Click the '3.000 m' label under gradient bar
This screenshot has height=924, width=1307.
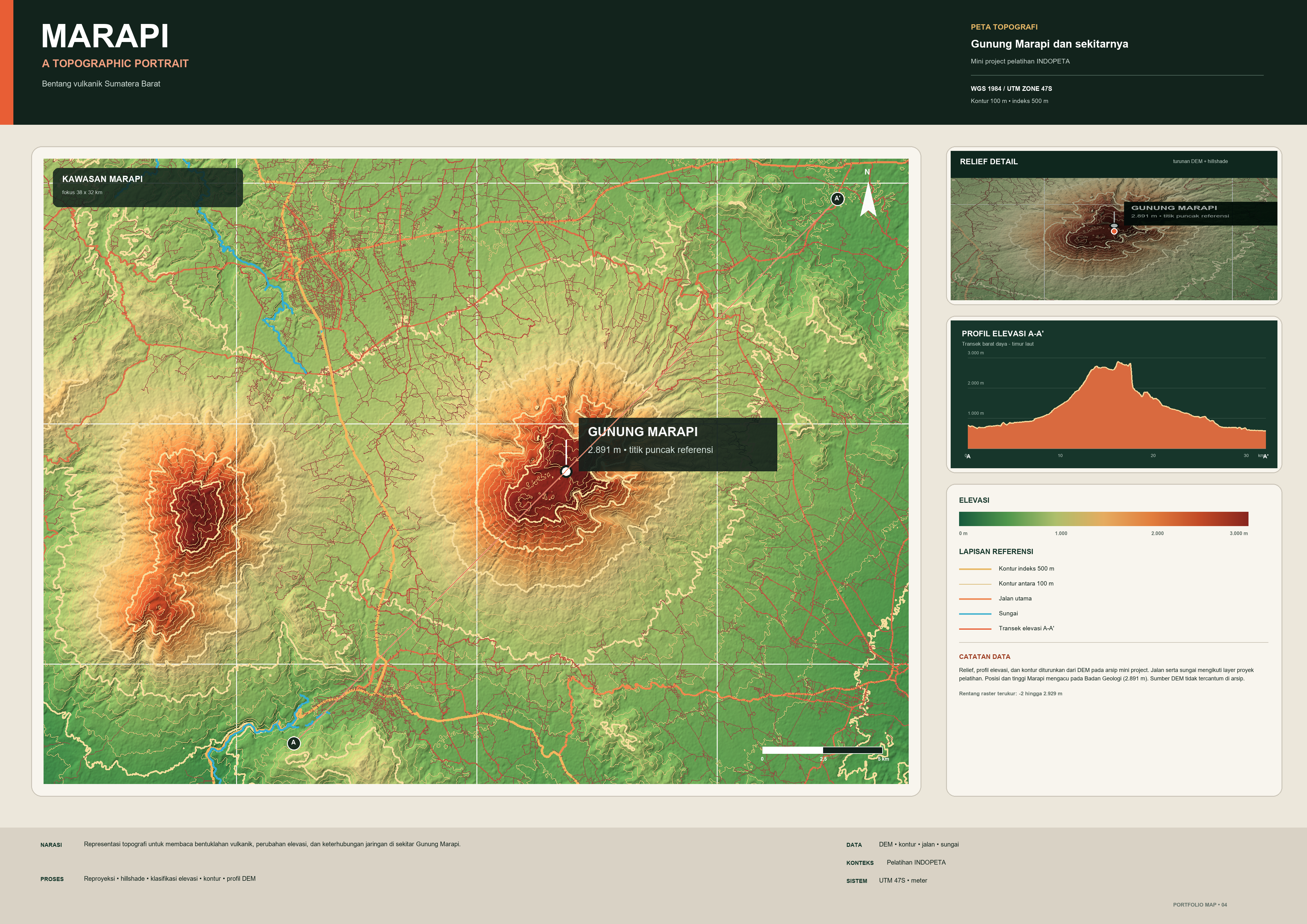pos(1238,534)
